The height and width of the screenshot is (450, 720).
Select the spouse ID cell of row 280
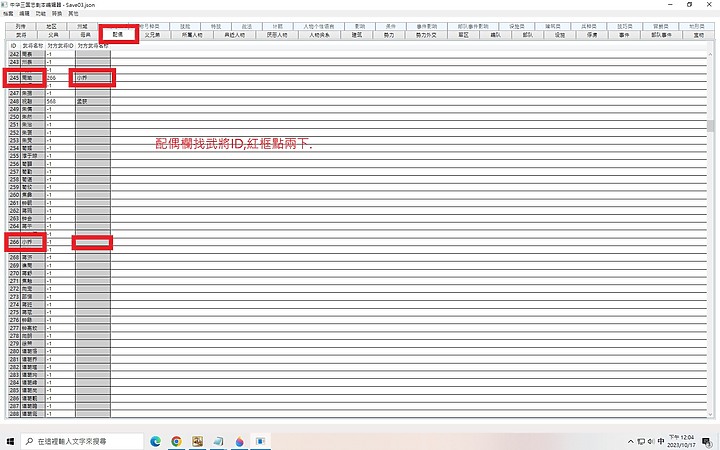tap(60, 351)
